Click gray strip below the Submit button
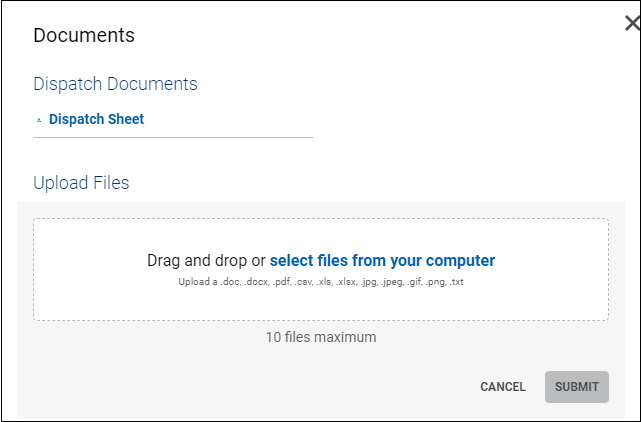The width and height of the screenshot is (642, 422). pyautogui.click(x=577, y=412)
